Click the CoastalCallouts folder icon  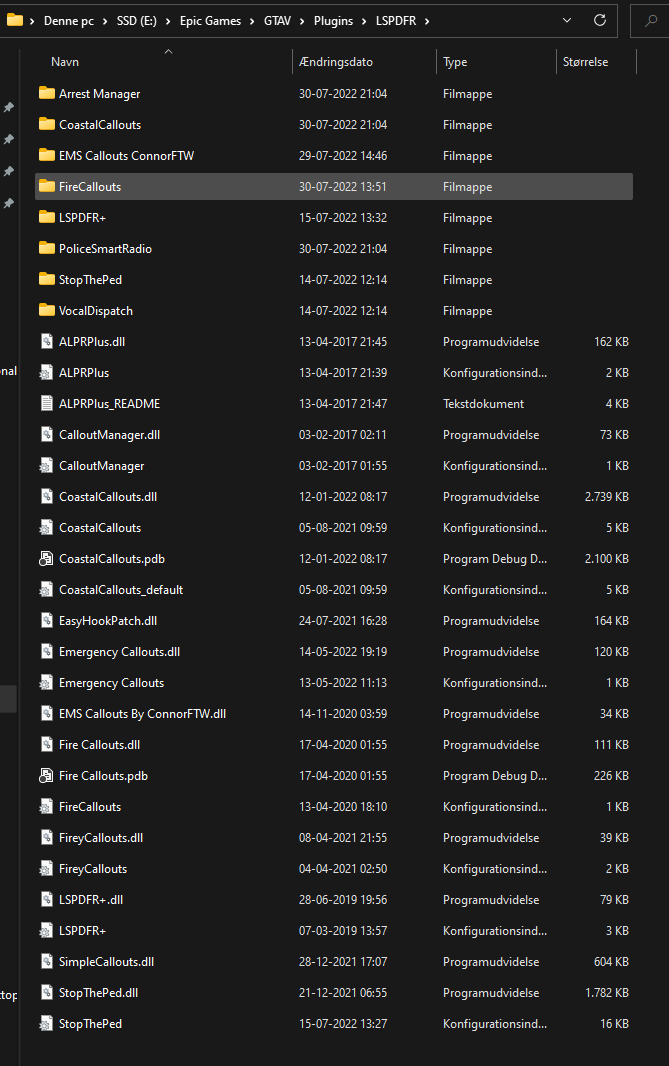point(46,124)
